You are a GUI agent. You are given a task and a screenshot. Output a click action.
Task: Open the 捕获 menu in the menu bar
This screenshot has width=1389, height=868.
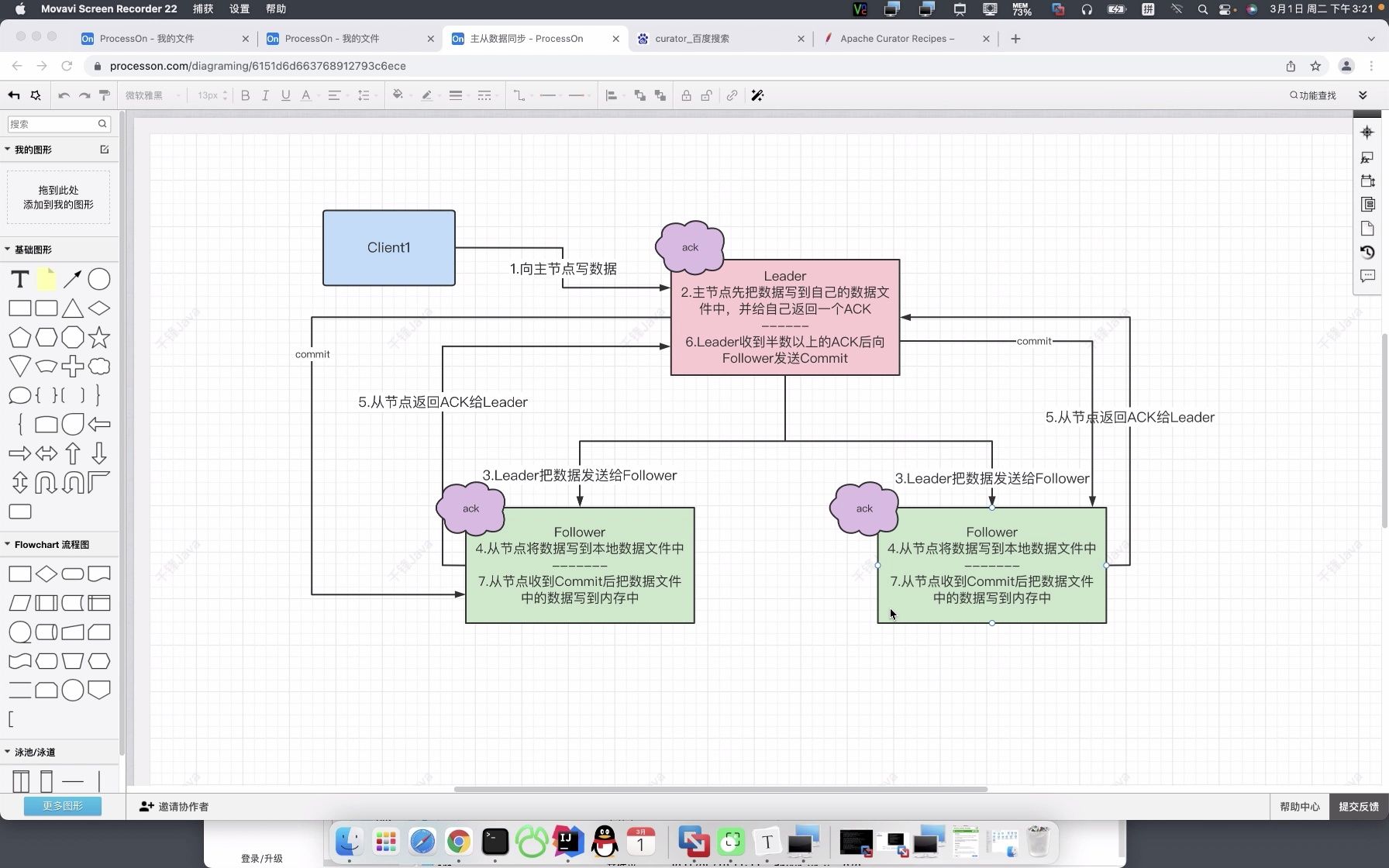[203, 9]
